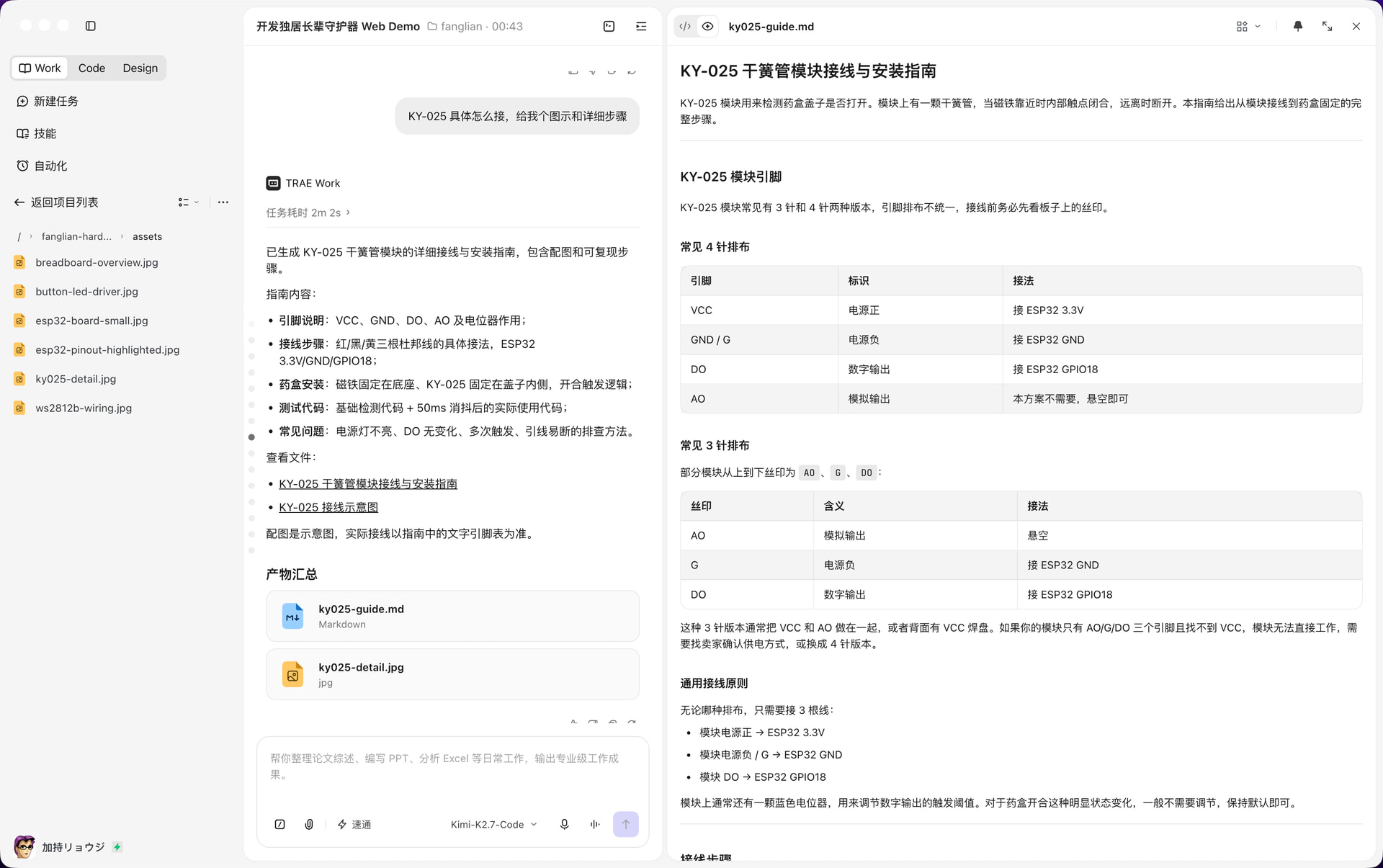The height and width of the screenshot is (868, 1383).
Task: Switch ky025-guide.md to source code view
Action: click(x=685, y=27)
